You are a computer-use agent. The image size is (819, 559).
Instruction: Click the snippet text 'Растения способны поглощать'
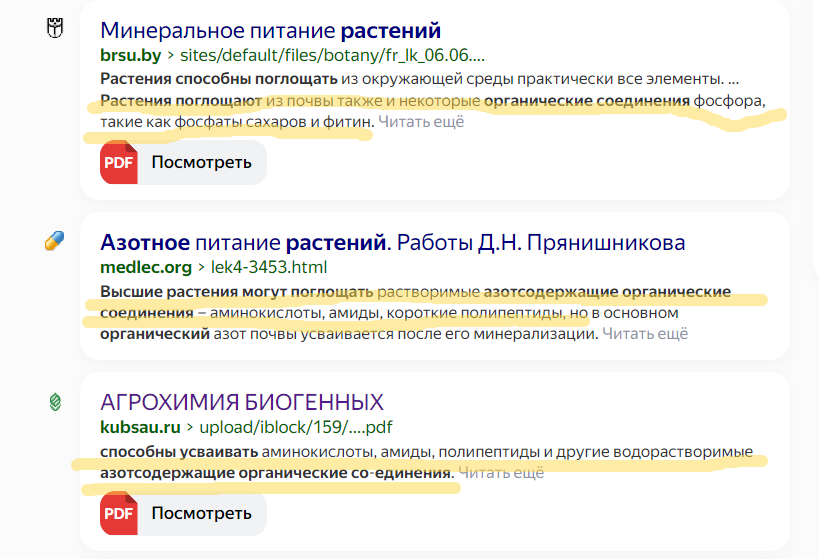coord(219,79)
